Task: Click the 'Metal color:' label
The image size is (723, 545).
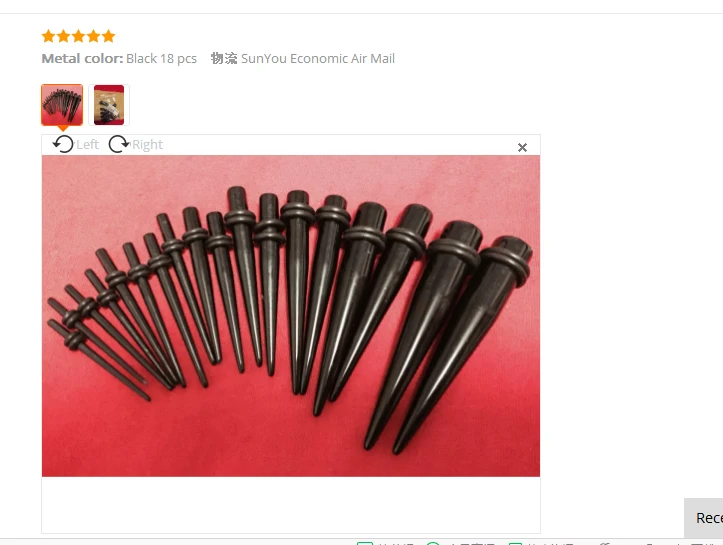Action: [83, 59]
